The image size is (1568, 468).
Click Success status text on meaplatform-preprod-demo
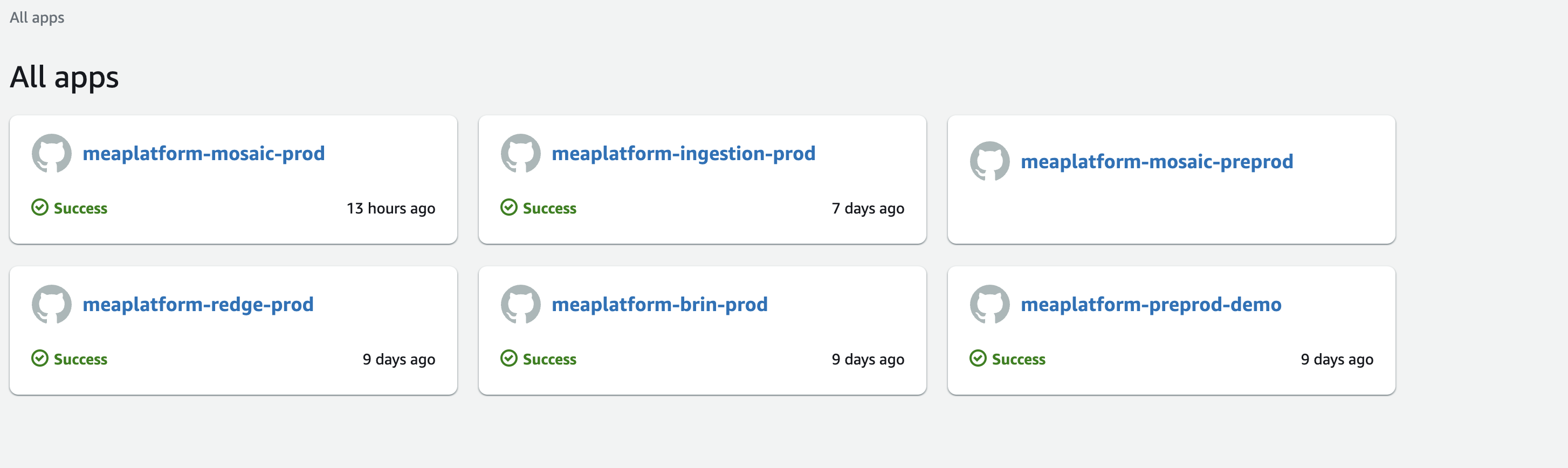tap(1019, 359)
